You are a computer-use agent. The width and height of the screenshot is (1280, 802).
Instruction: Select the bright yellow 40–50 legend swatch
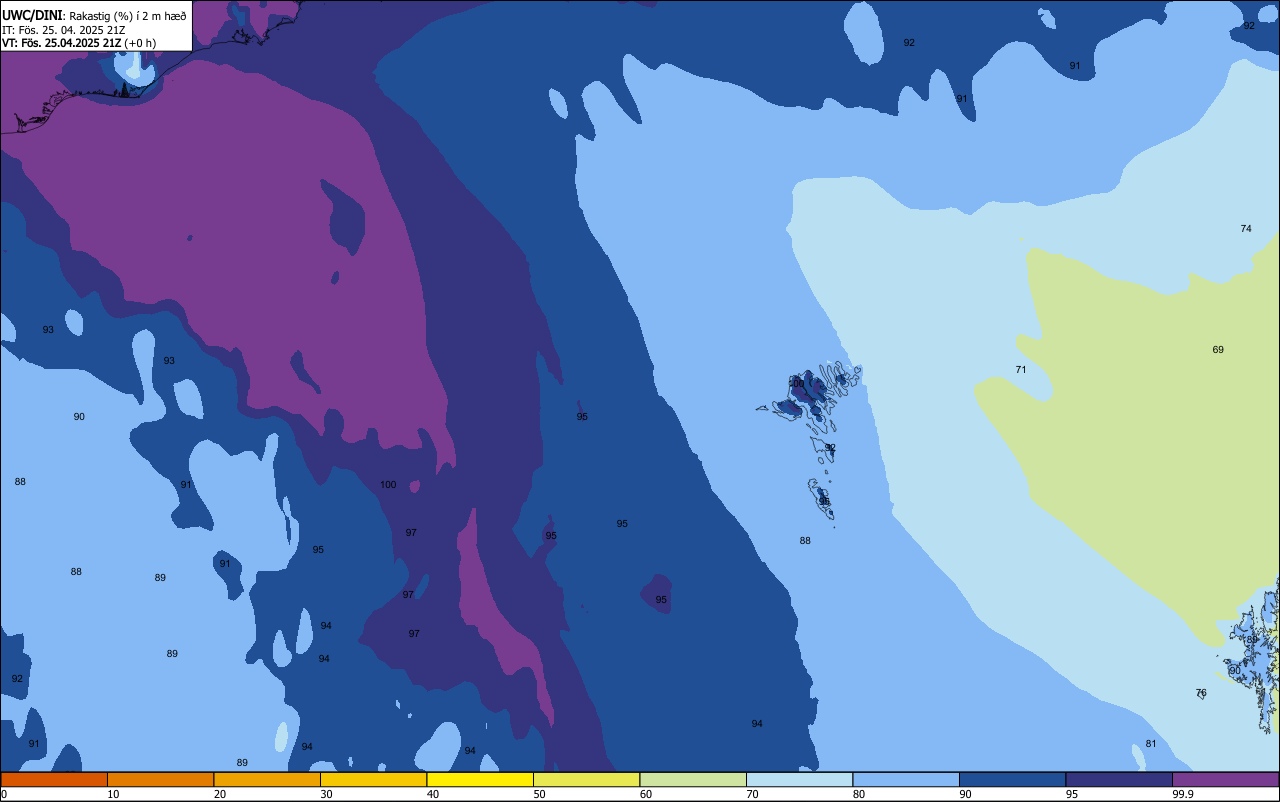[480, 779]
